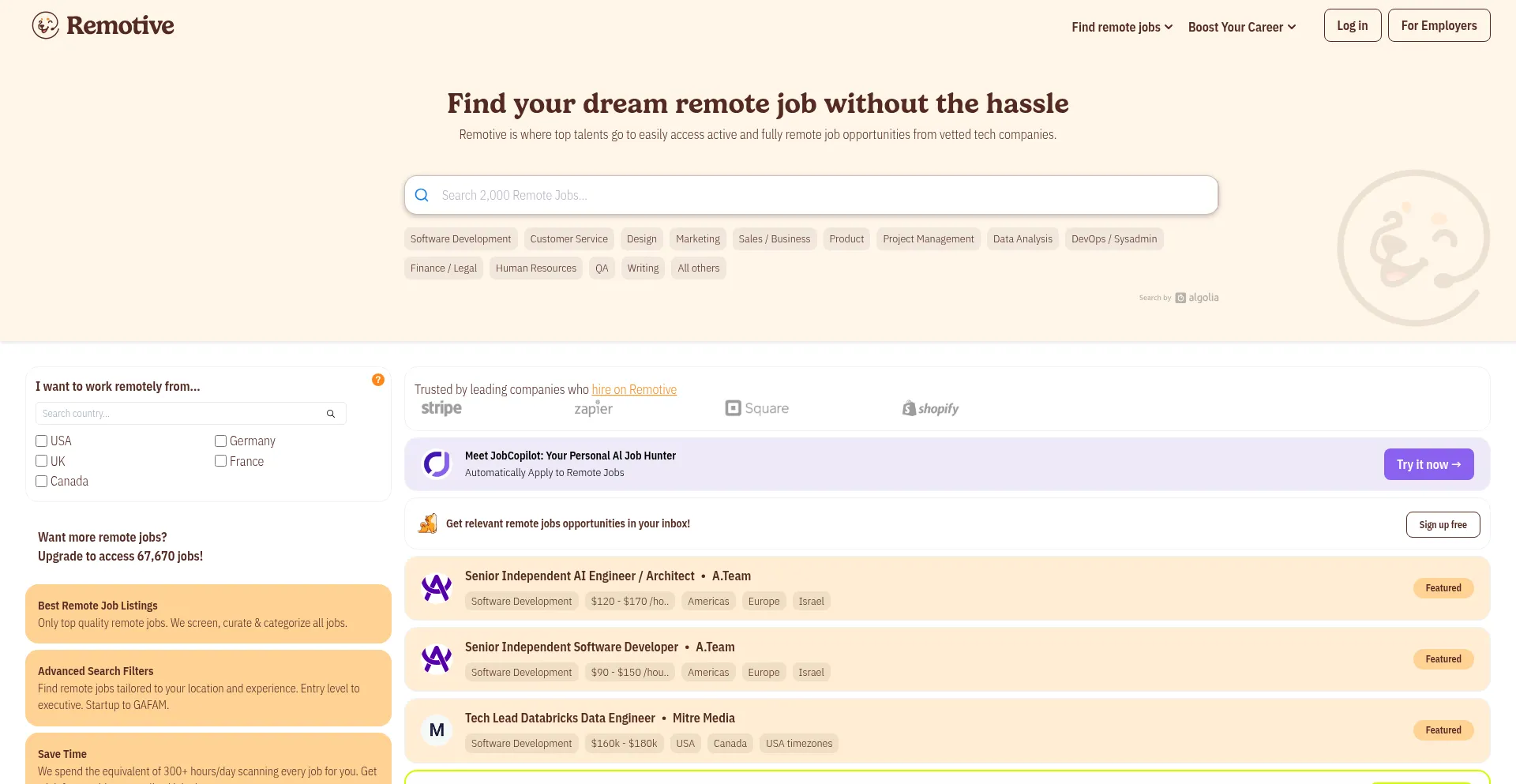Click the Algolia logo
This screenshot has height=784, width=1516.
pos(1197,298)
